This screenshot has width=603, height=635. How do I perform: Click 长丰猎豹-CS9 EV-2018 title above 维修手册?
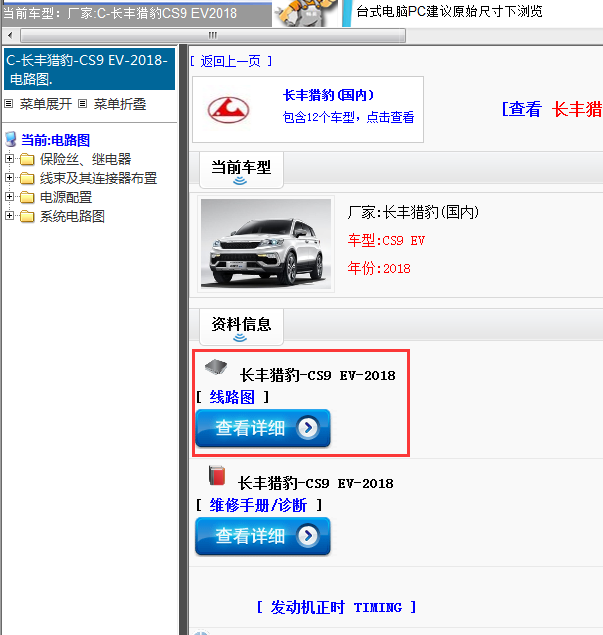point(315,484)
